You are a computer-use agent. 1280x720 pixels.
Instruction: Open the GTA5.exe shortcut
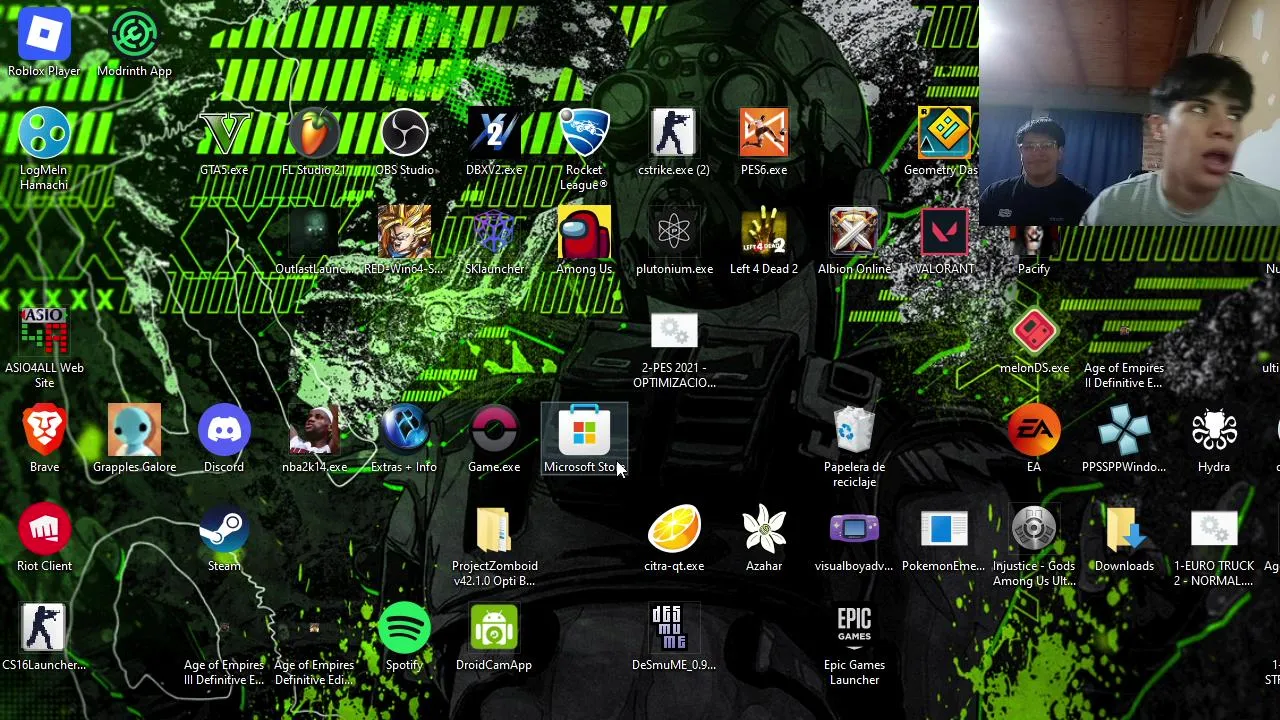pos(224,133)
